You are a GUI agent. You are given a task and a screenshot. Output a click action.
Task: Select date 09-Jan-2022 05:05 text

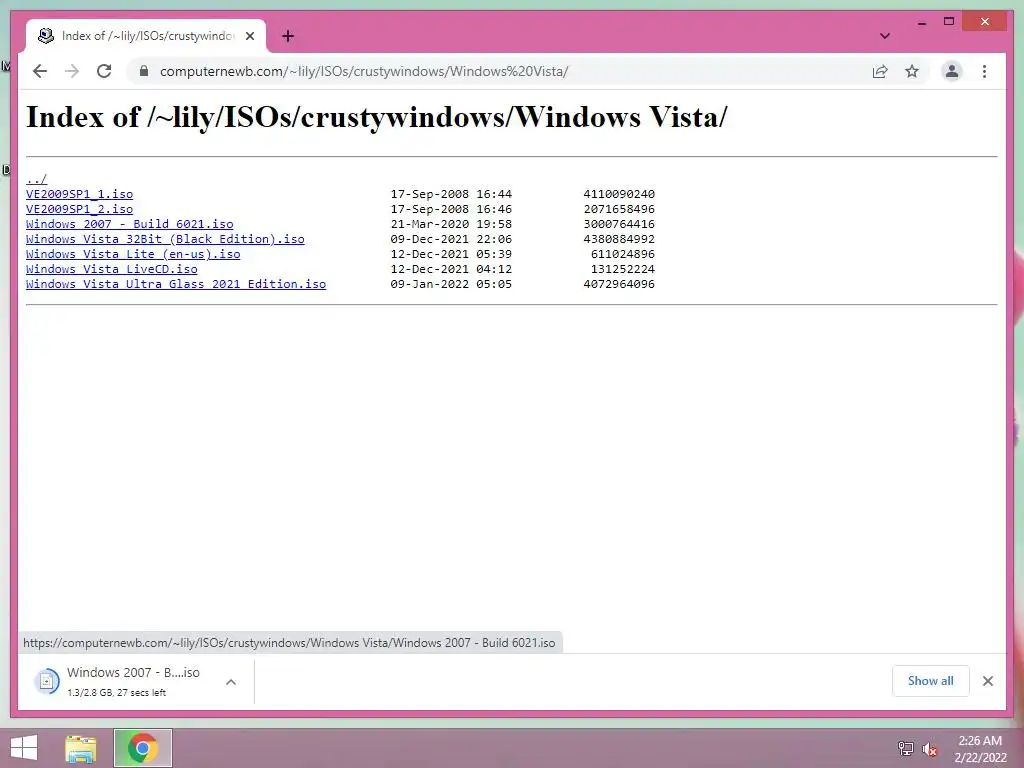coord(451,284)
